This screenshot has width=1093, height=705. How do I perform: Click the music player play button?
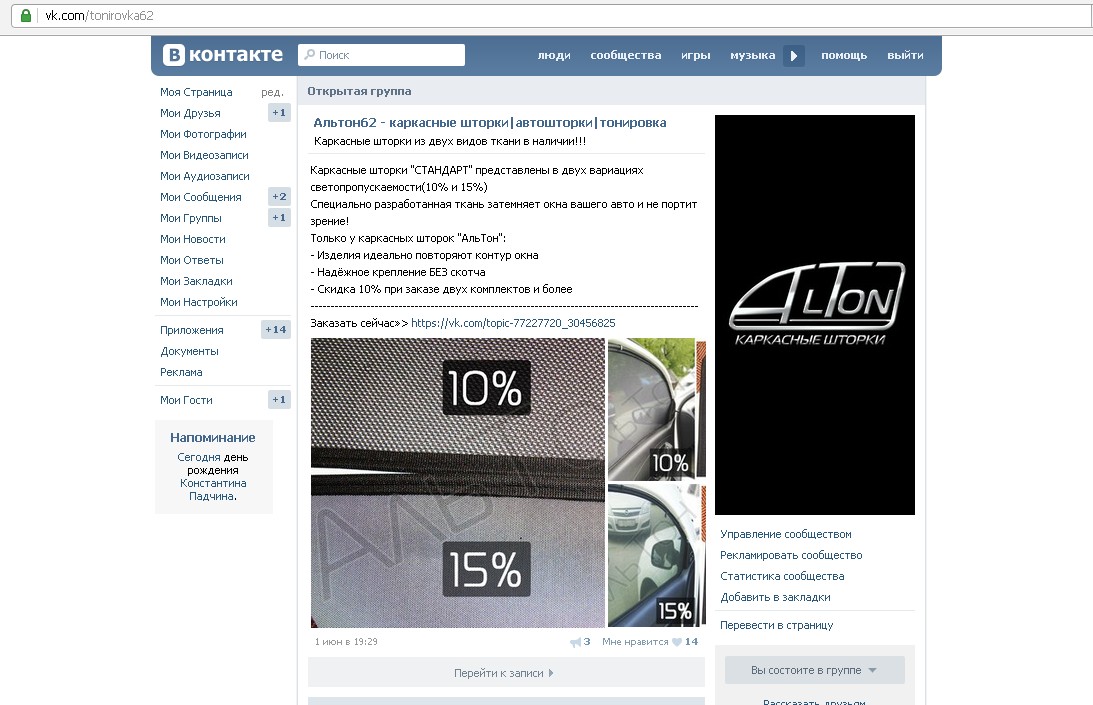click(x=793, y=55)
